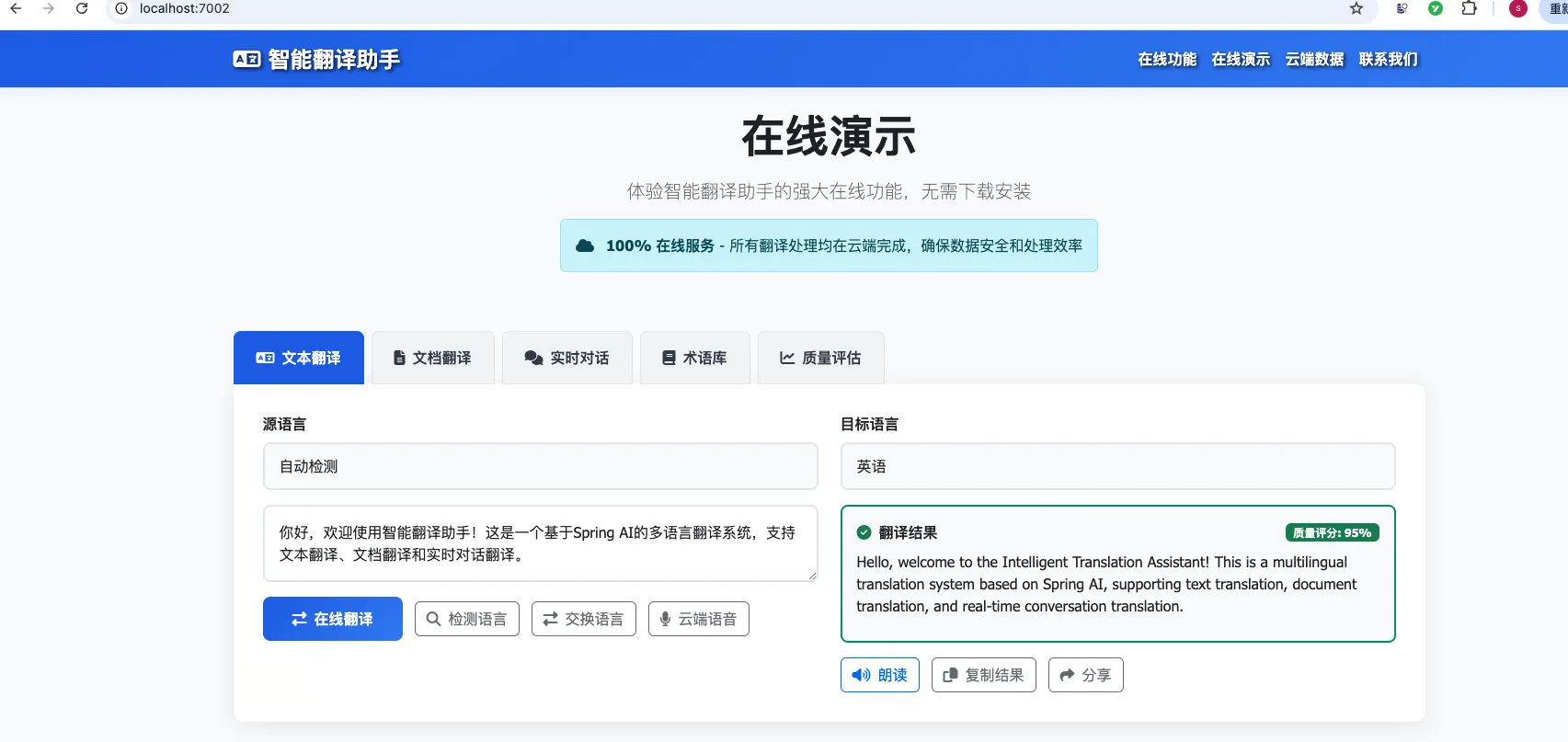Bookmark this page with the star icon
Screen dimensions: 1568x742
point(1356,8)
